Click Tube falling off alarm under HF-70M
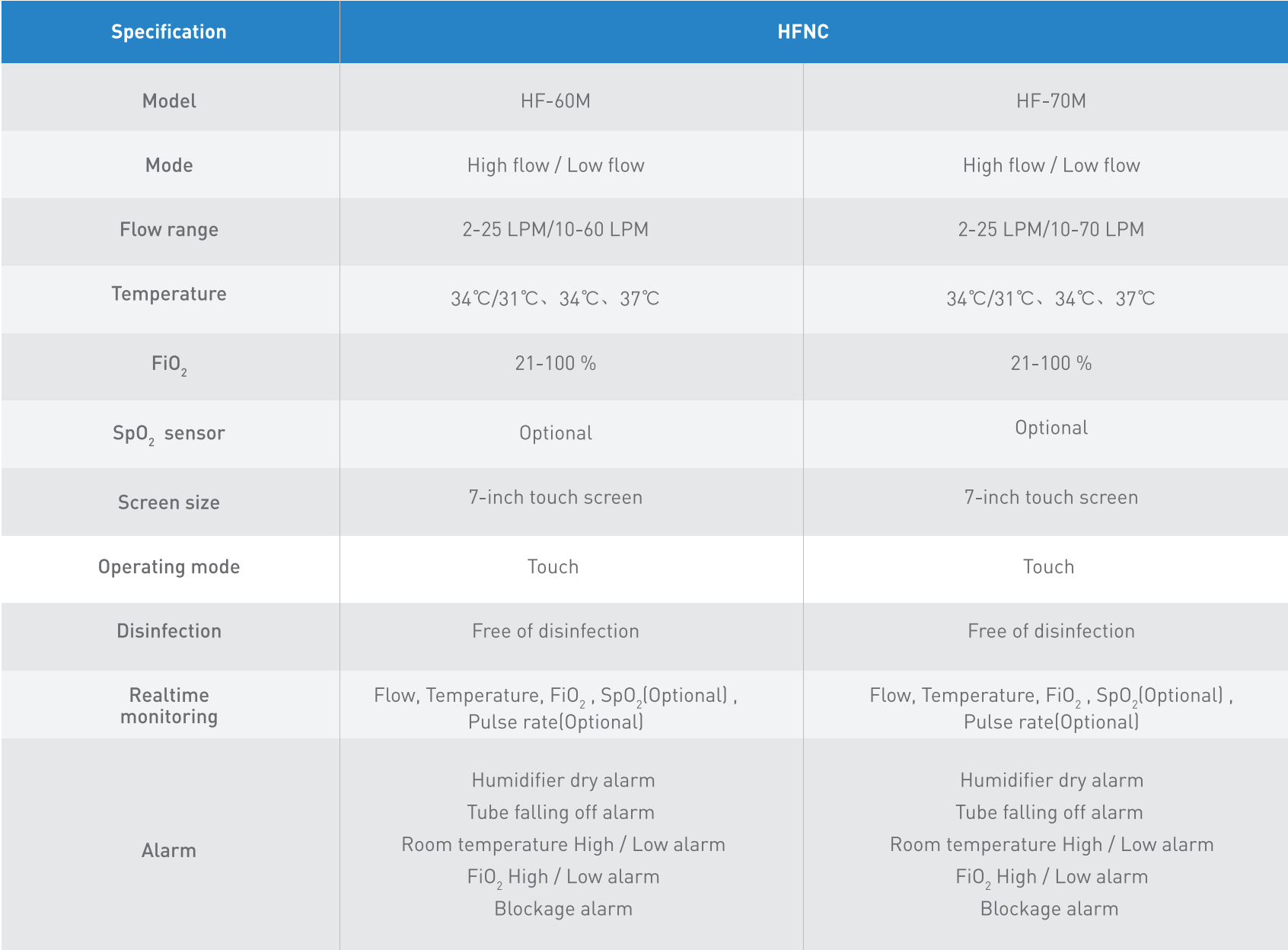The height and width of the screenshot is (950, 1288). [x=1049, y=812]
